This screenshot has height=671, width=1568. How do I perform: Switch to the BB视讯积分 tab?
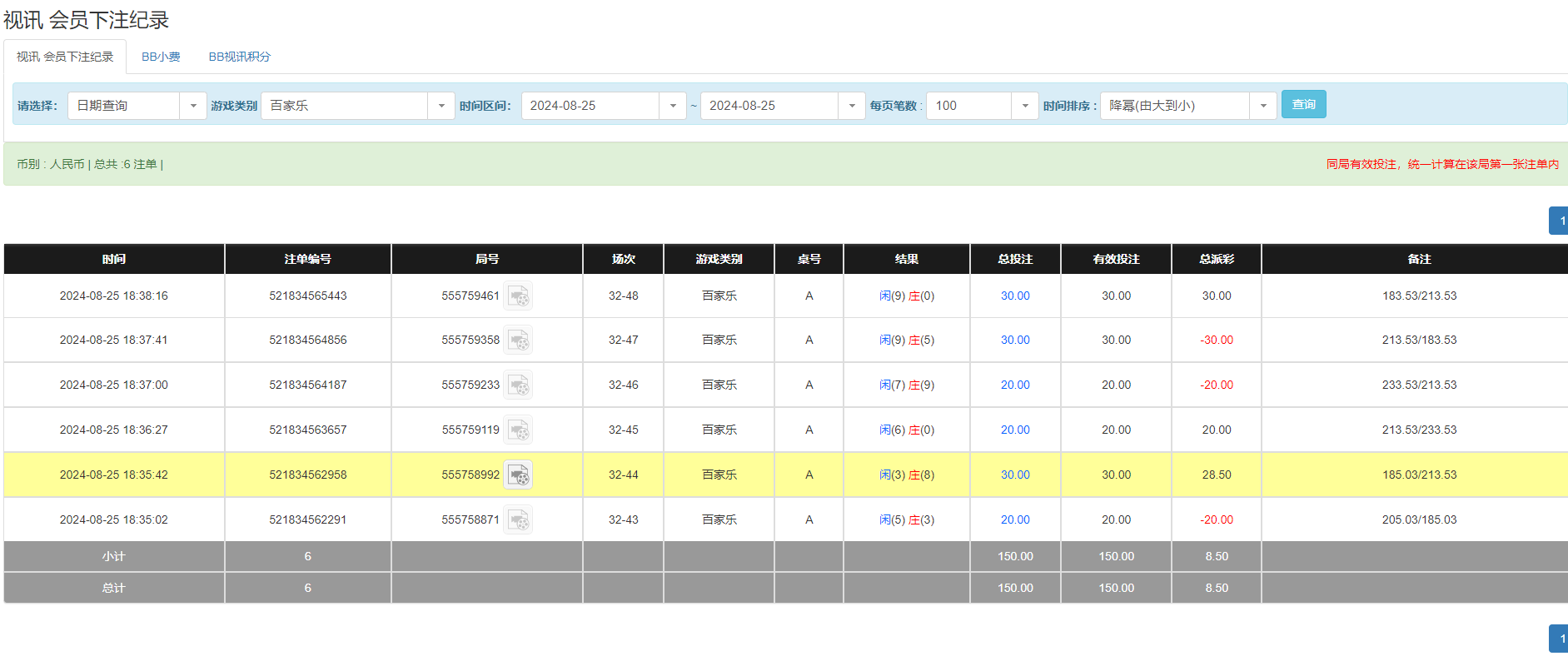pyautogui.click(x=239, y=57)
